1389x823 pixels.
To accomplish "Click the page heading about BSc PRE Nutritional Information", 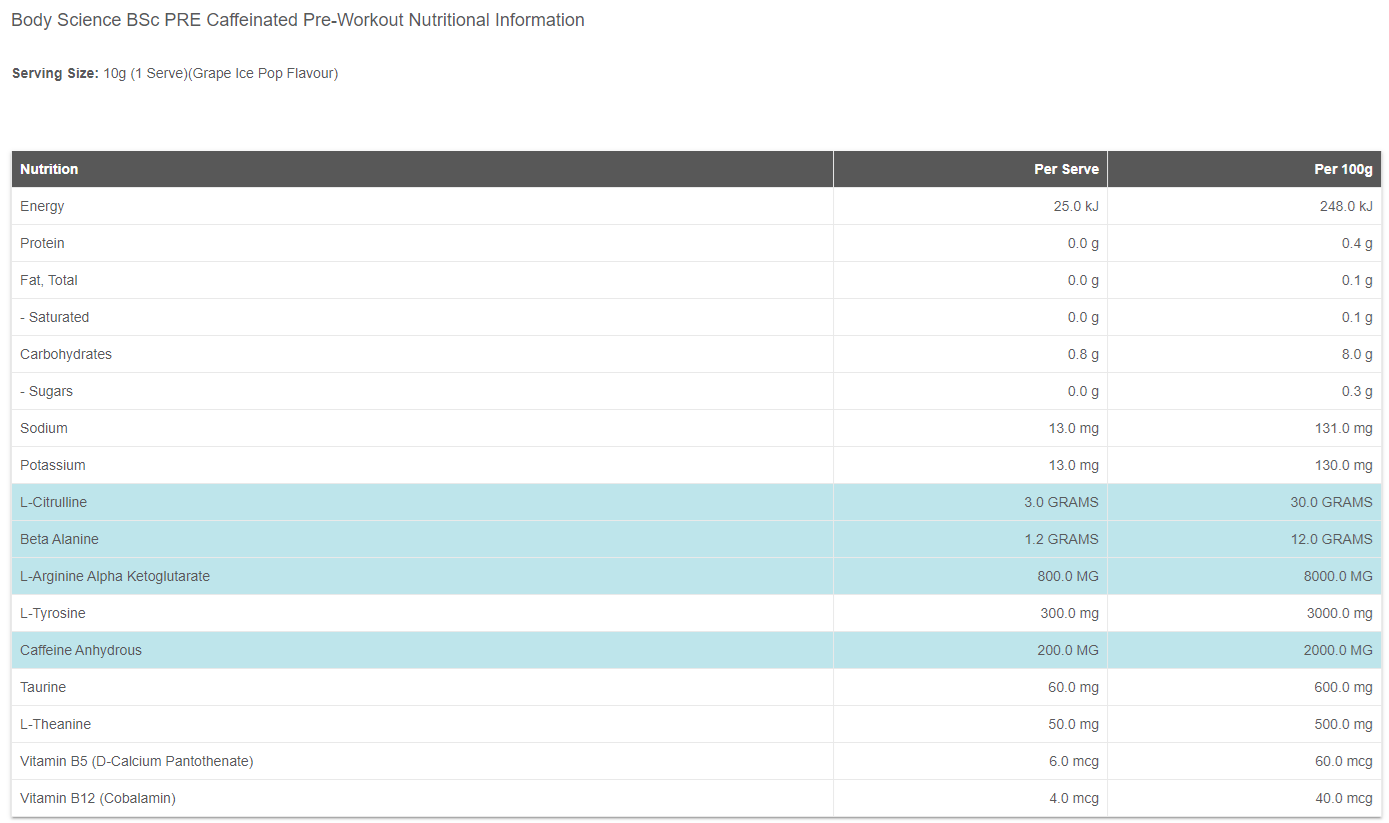I will (x=298, y=20).
